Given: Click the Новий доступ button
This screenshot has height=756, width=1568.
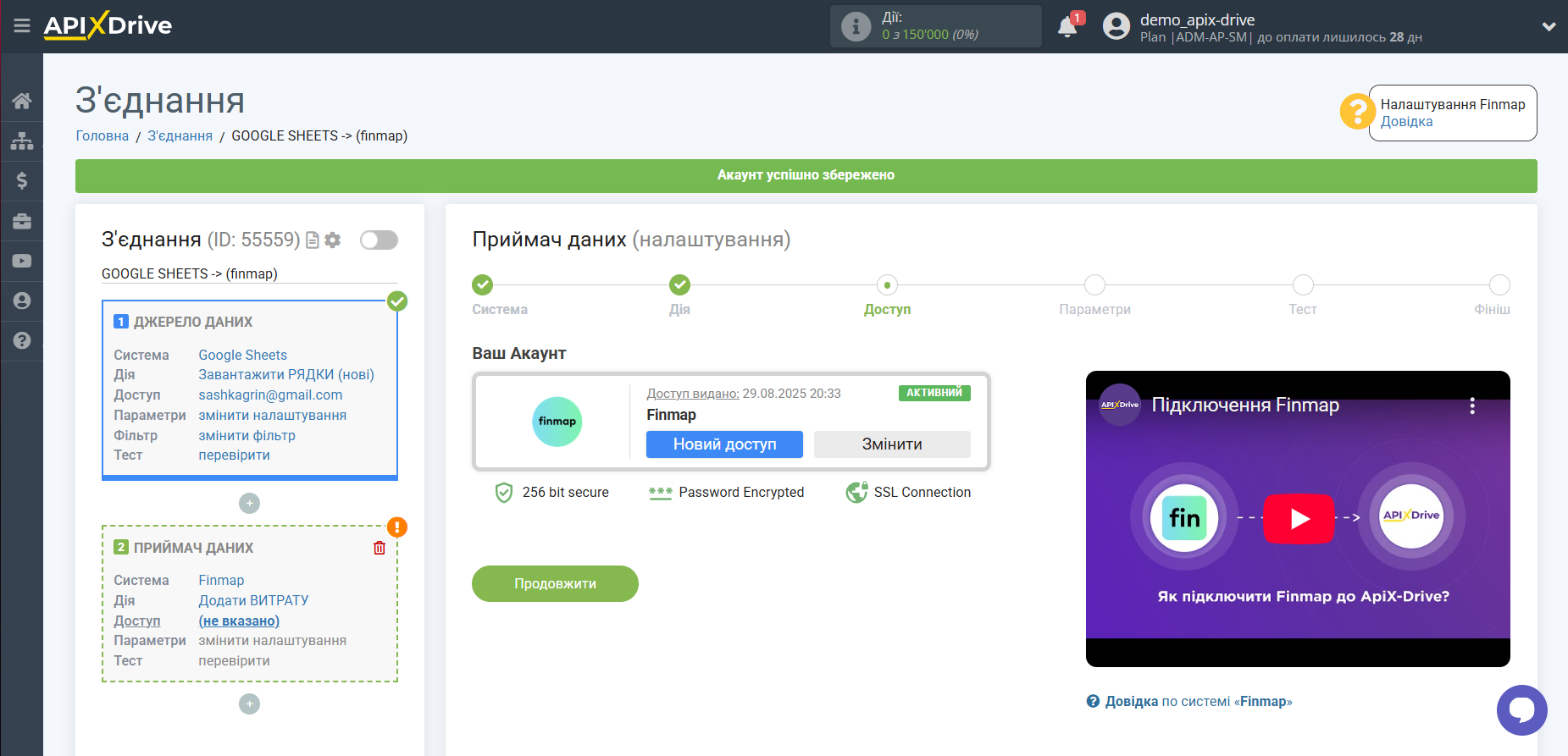Looking at the screenshot, I should 724,444.
